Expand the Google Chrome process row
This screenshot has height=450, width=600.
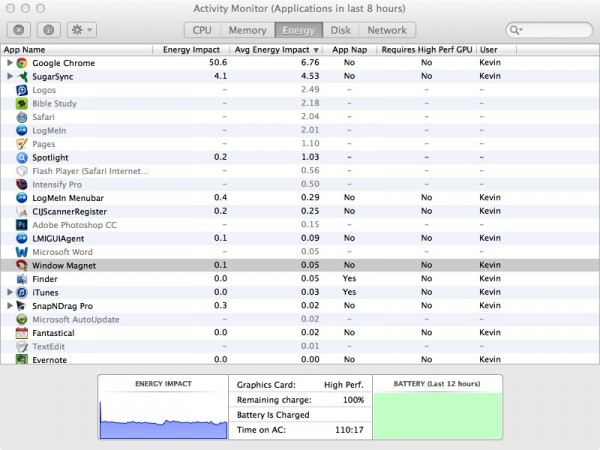pyautogui.click(x=10, y=63)
